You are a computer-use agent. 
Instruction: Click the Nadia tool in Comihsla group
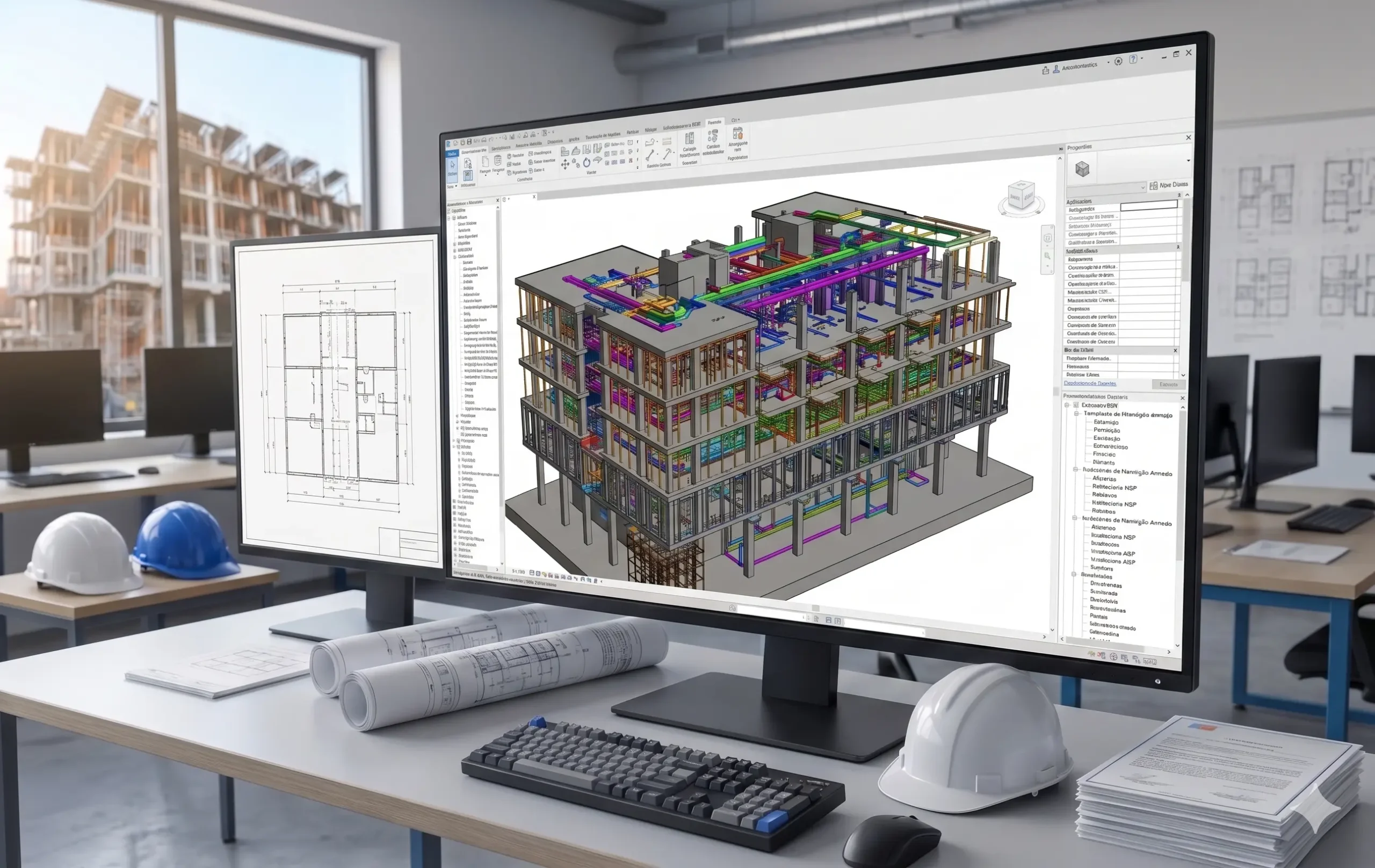tap(515, 164)
